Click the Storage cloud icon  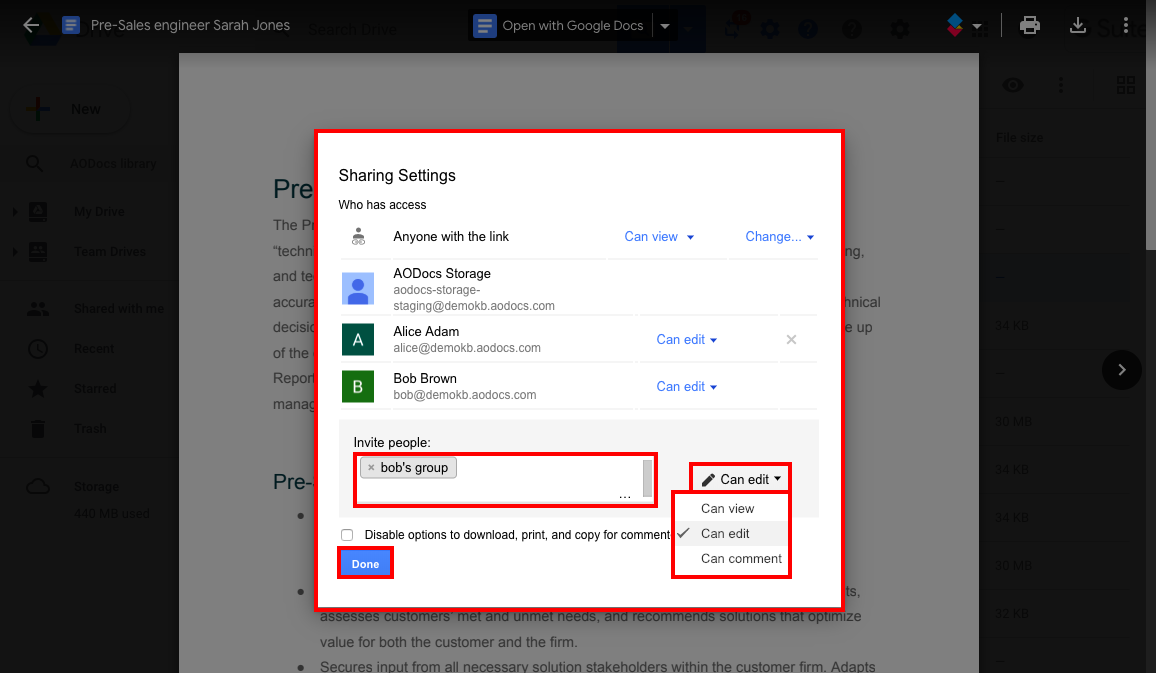(x=38, y=487)
